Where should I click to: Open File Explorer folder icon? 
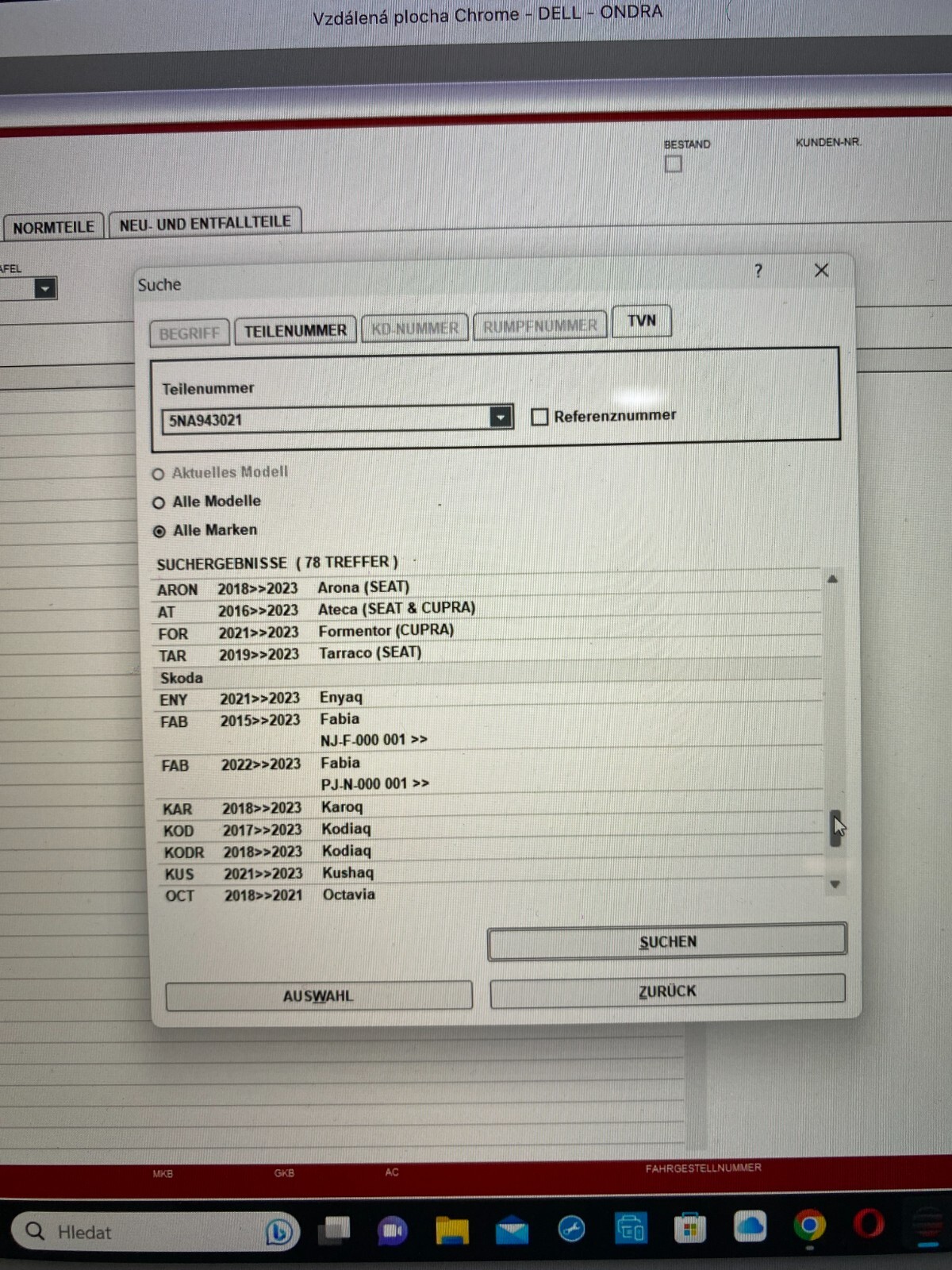(452, 1230)
